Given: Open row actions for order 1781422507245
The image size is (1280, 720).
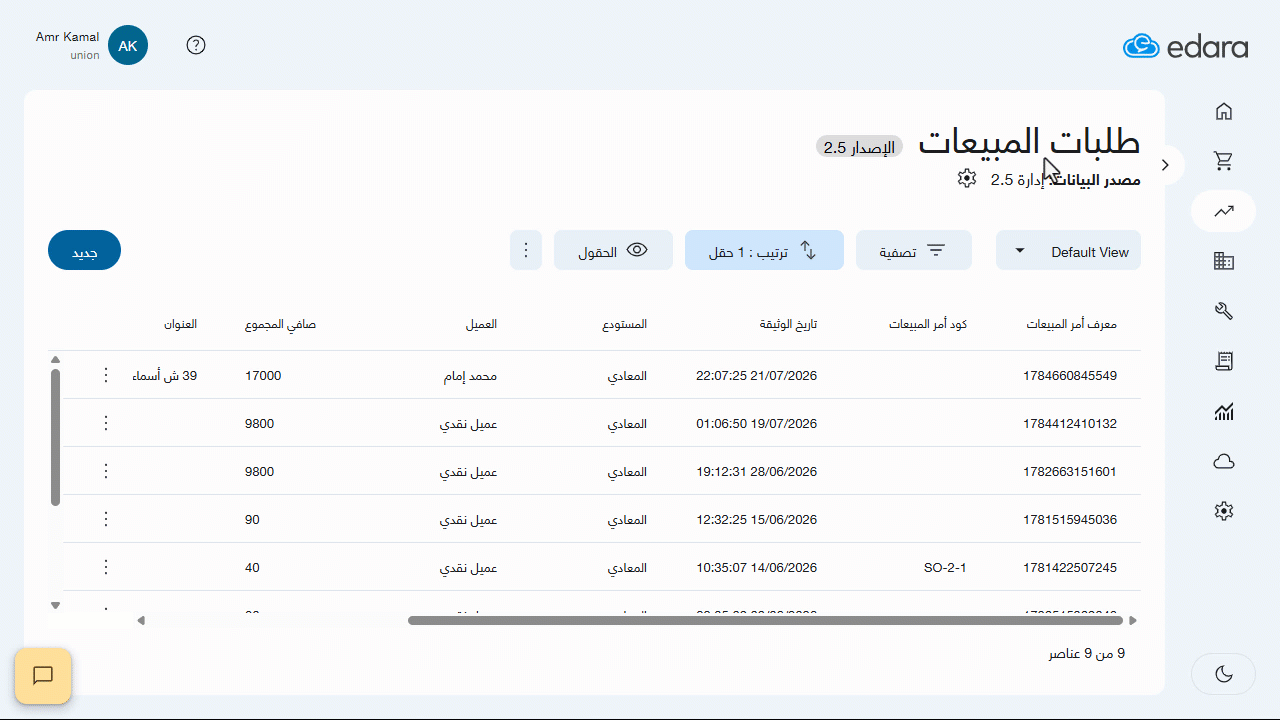Looking at the screenshot, I should [106, 567].
